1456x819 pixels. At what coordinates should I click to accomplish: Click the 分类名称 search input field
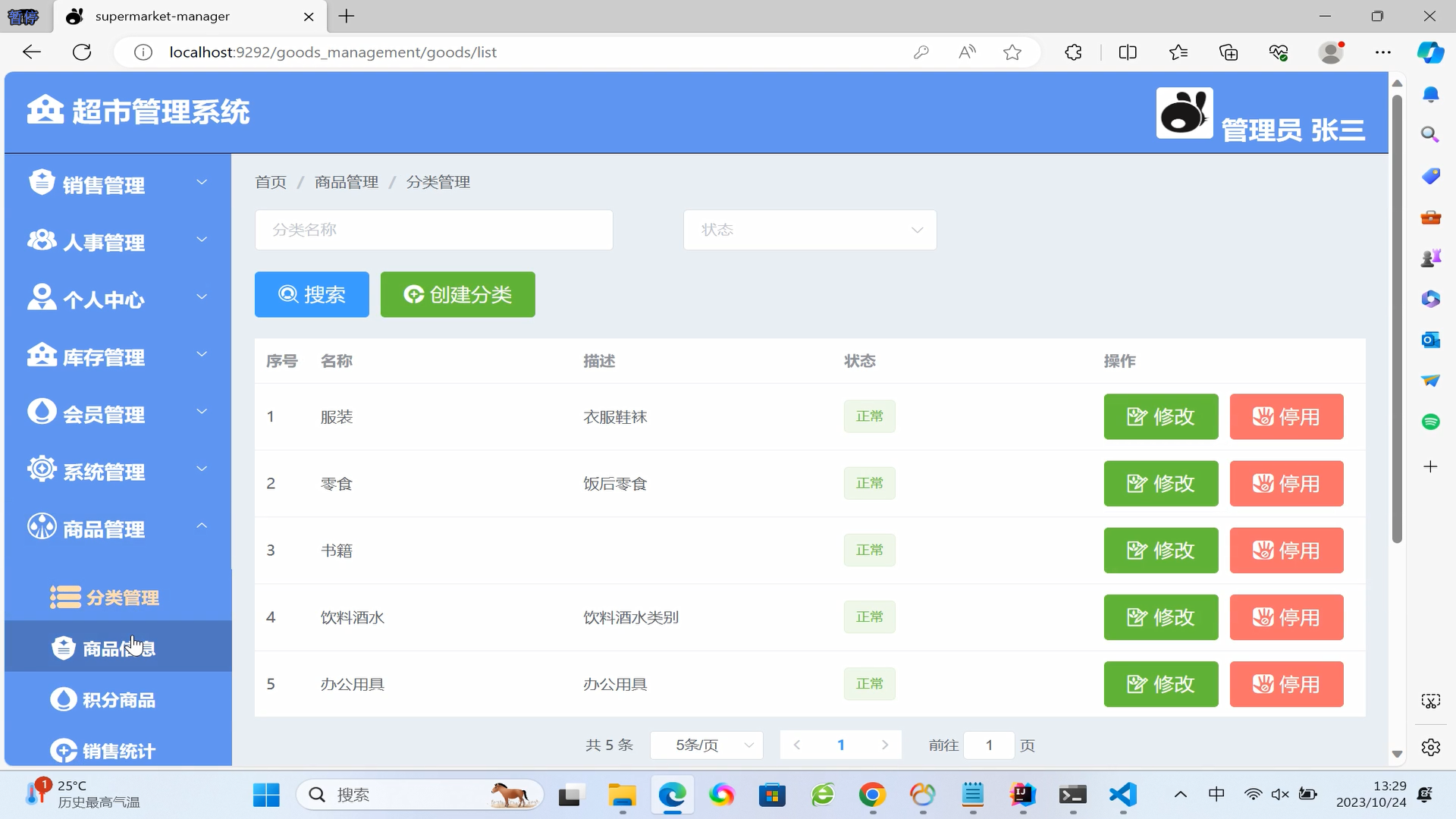pos(433,230)
